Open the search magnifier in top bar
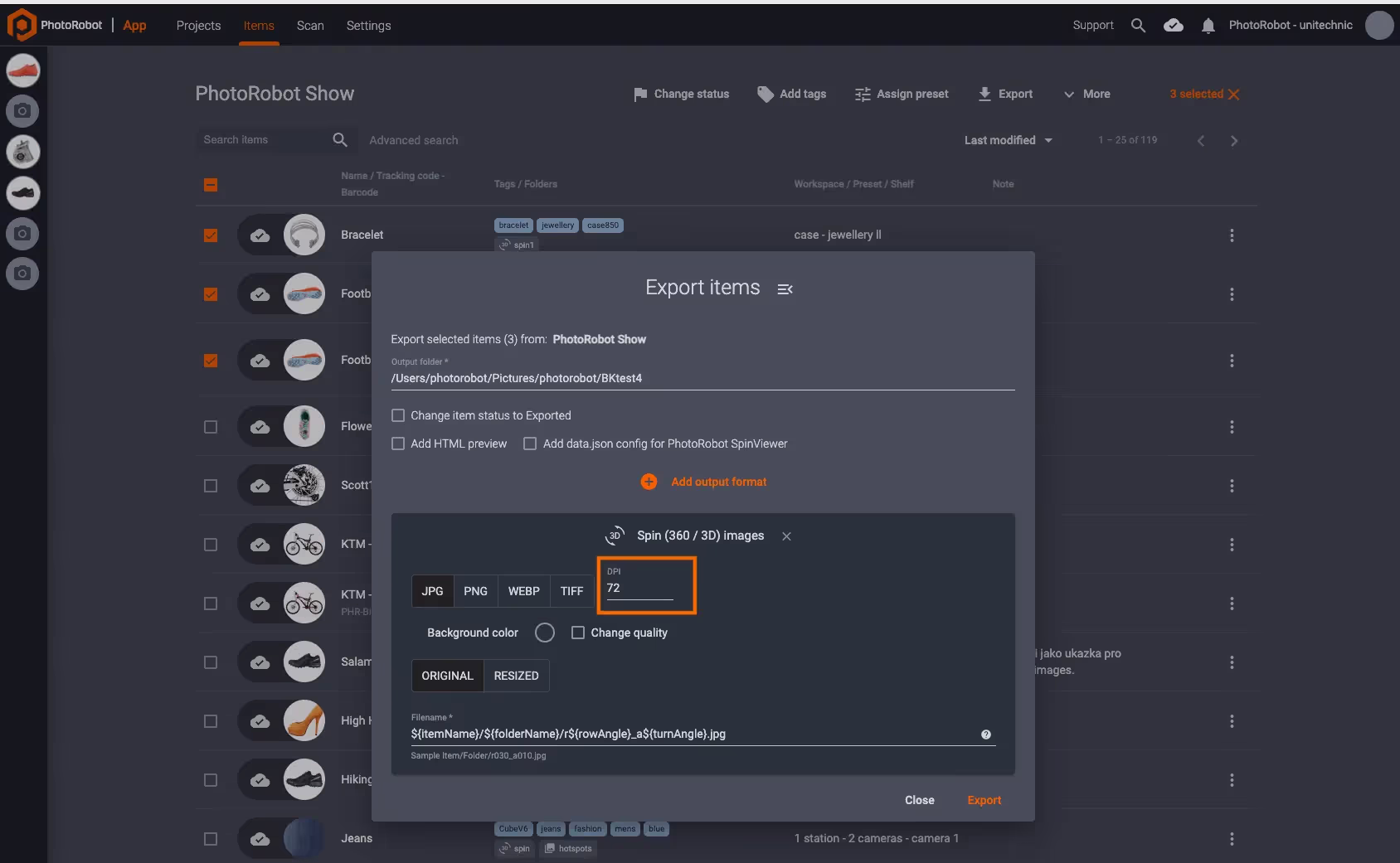The height and width of the screenshot is (863, 1400). click(x=1138, y=26)
